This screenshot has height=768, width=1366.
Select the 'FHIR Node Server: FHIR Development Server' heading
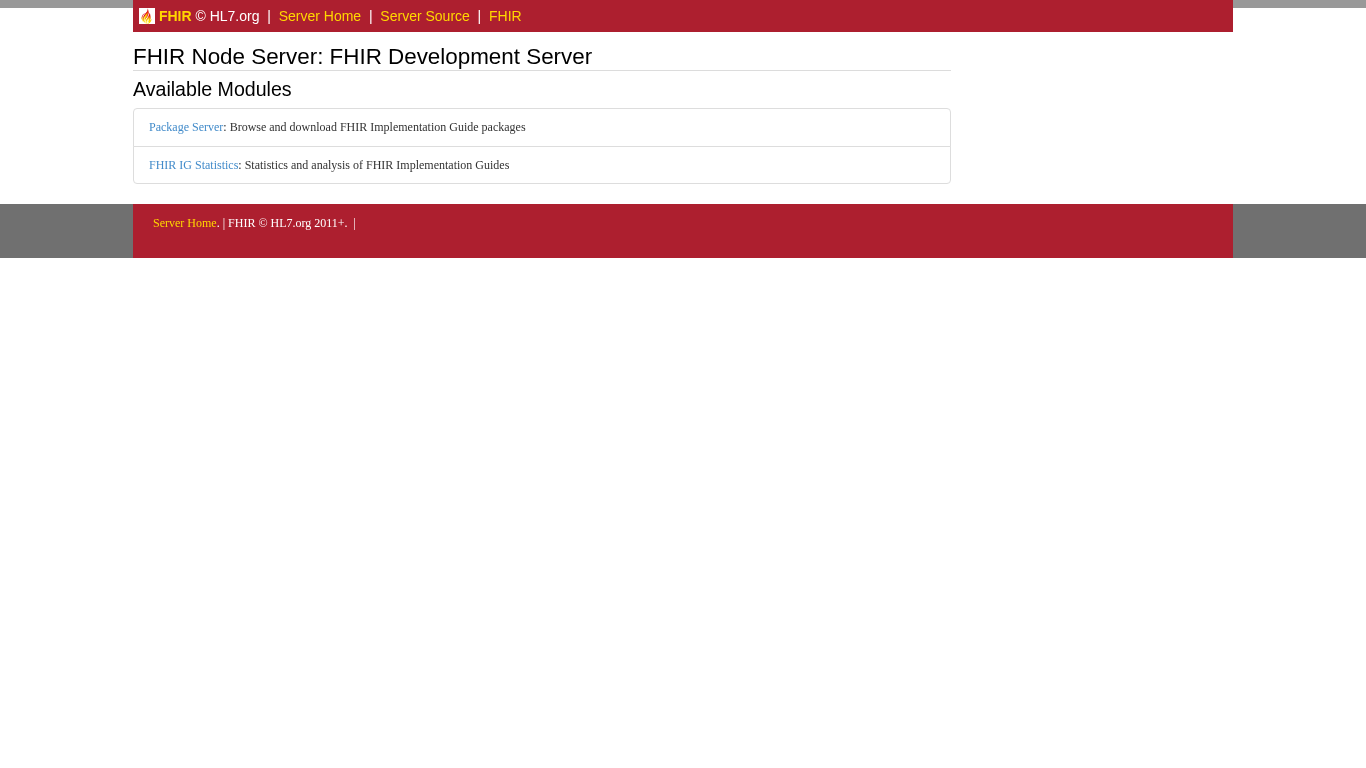point(362,57)
